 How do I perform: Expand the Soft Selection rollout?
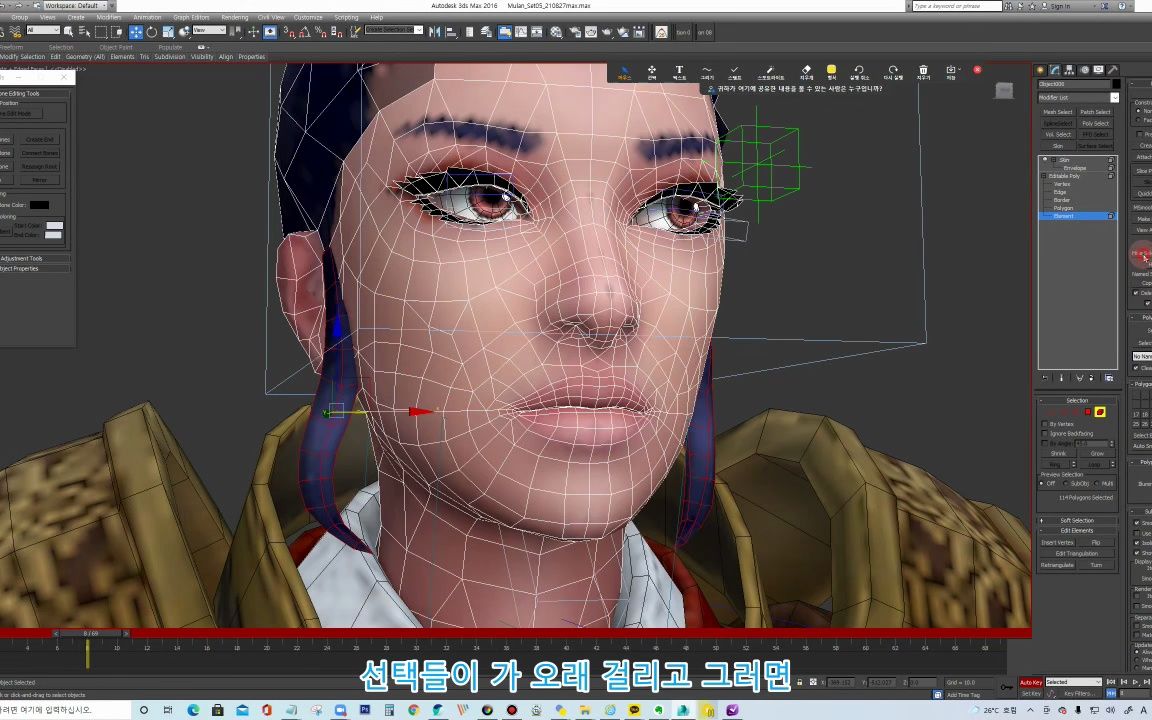[1077, 521]
